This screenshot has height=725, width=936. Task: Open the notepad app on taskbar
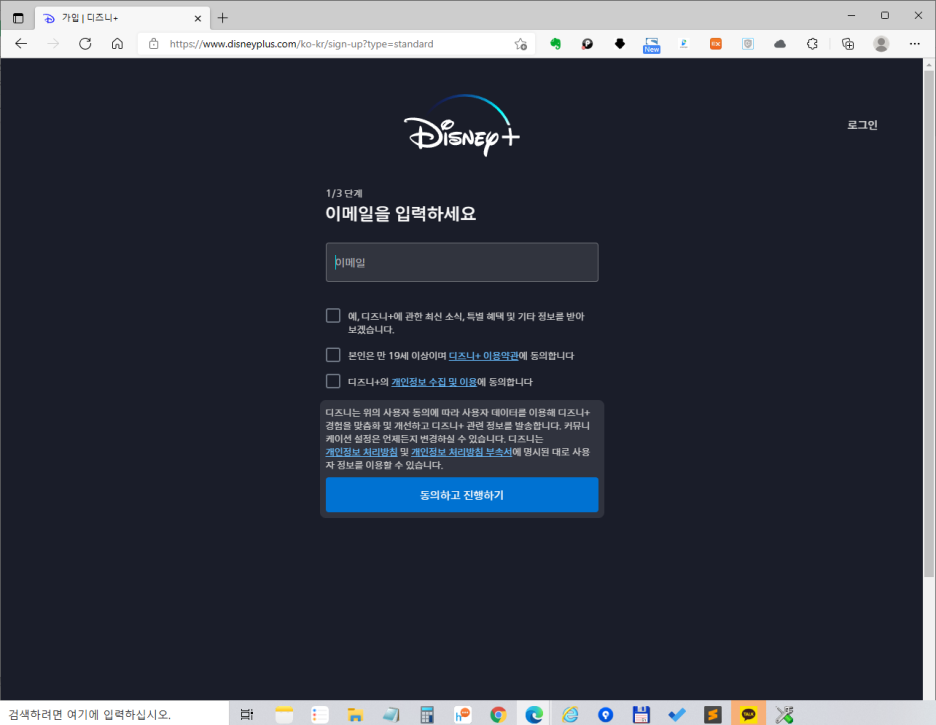[x=391, y=714]
